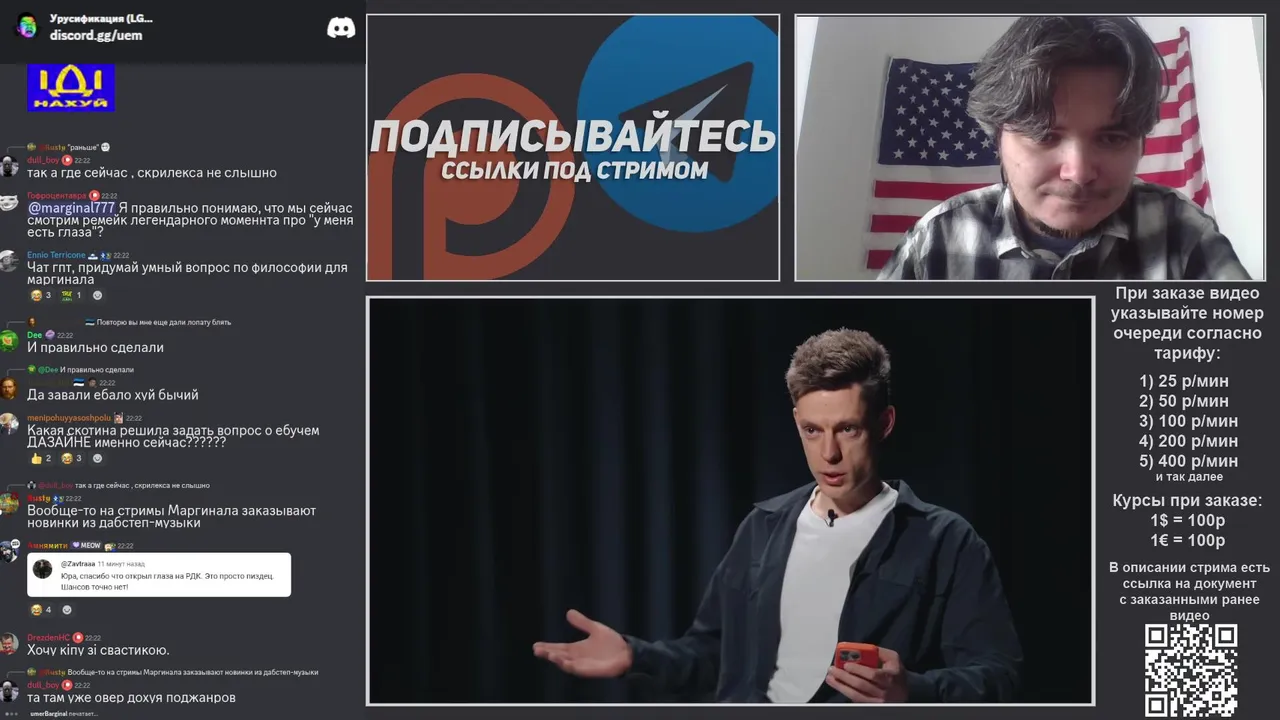Click the "1€ = 100р" exchange rate
Viewport: 1280px width, 720px height.
pos(1188,541)
